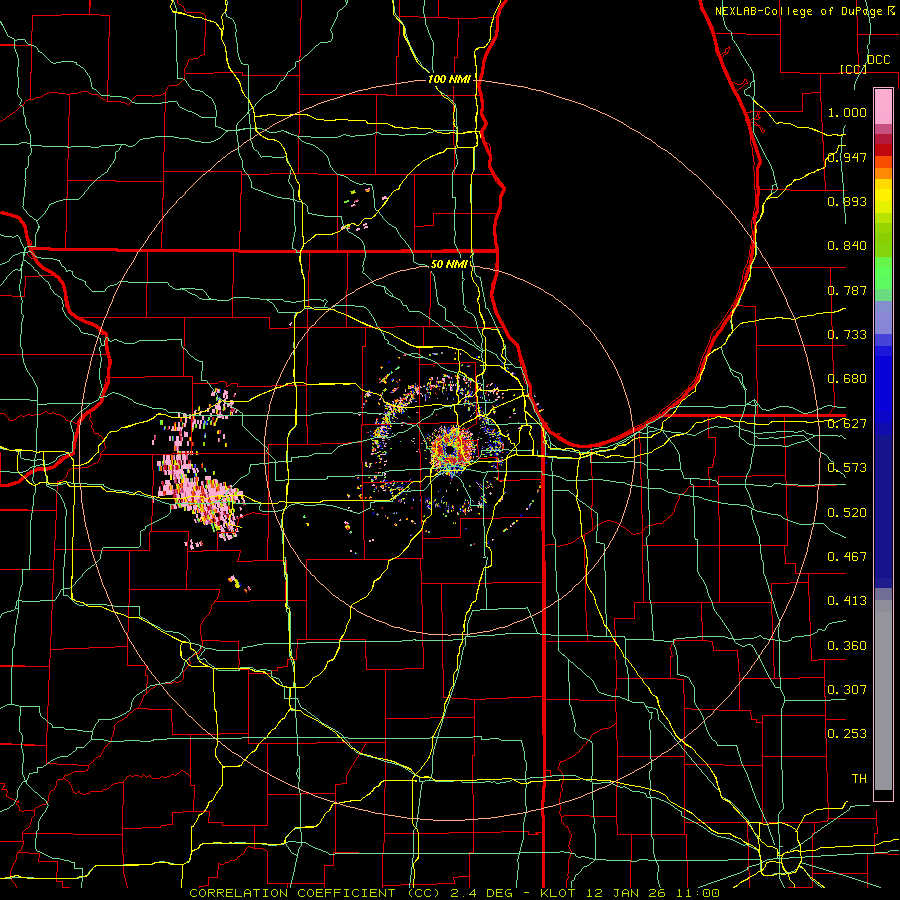The image size is (900, 900).
Task: Select the 0.893 legend value
Action: (x=847, y=201)
